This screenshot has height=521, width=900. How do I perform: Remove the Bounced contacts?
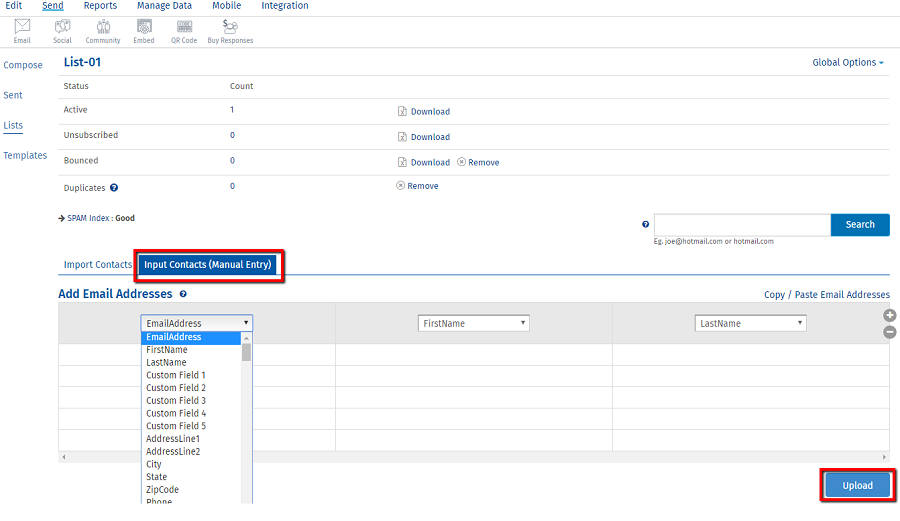point(478,162)
